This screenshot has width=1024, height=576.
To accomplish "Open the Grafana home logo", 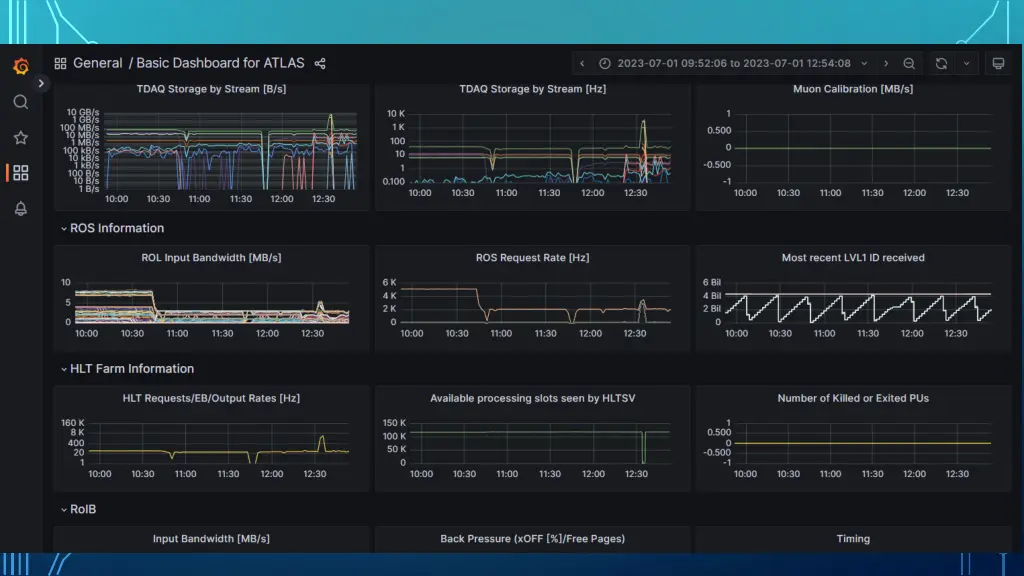I will coord(21,66).
